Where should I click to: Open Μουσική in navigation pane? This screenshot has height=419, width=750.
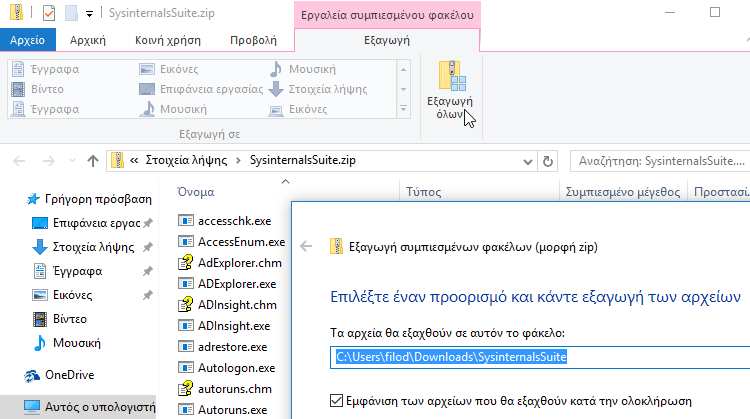(x=67, y=342)
